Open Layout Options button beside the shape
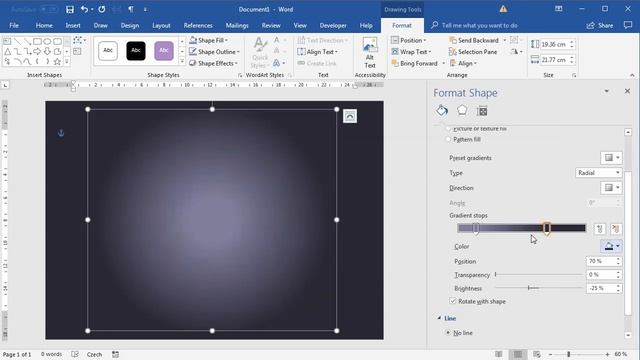Image resolution: width=640 pixels, height=360 pixels. (x=350, y=116)
